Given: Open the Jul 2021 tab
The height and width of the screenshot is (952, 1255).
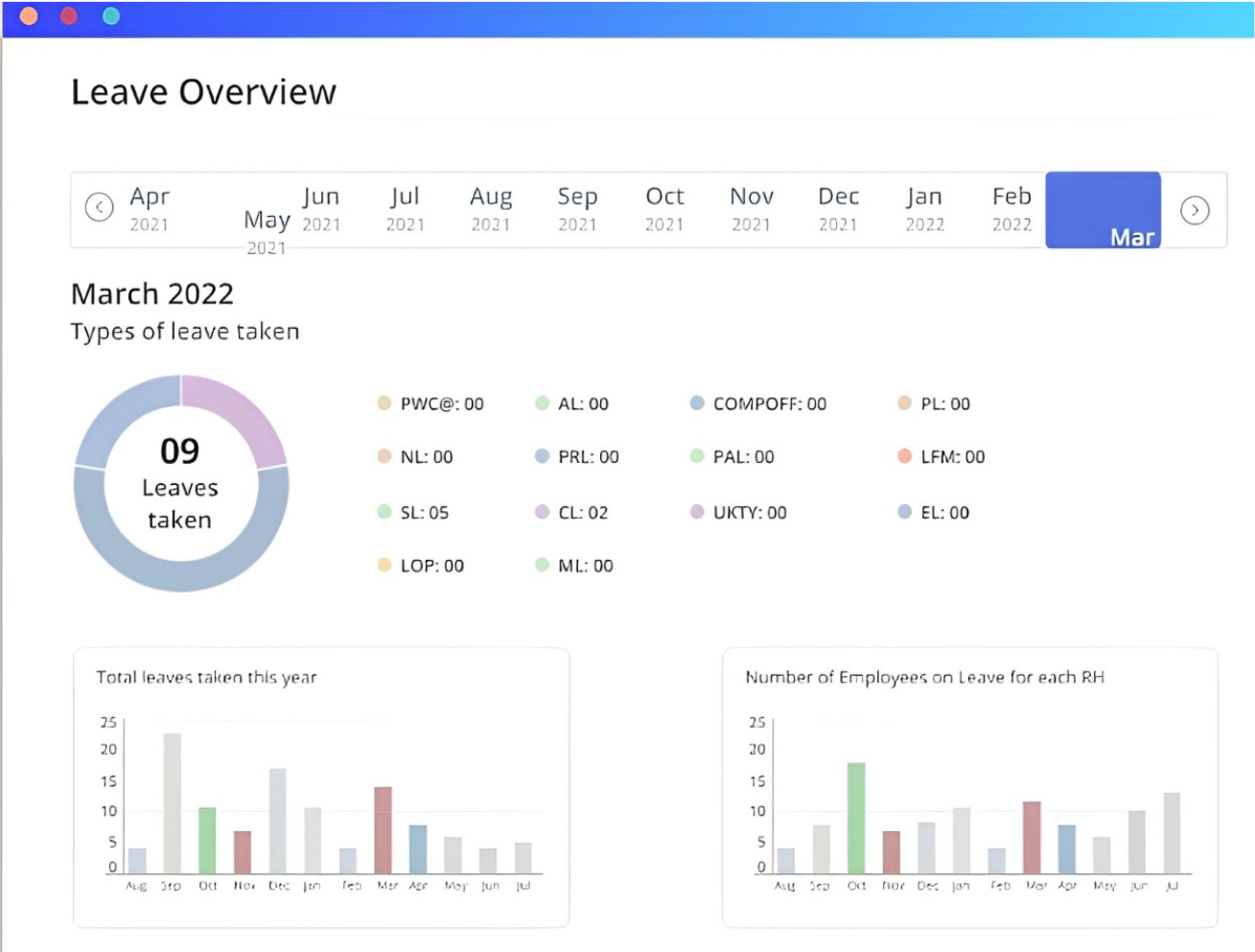Looking at the screenshot, I should (405, 209).
